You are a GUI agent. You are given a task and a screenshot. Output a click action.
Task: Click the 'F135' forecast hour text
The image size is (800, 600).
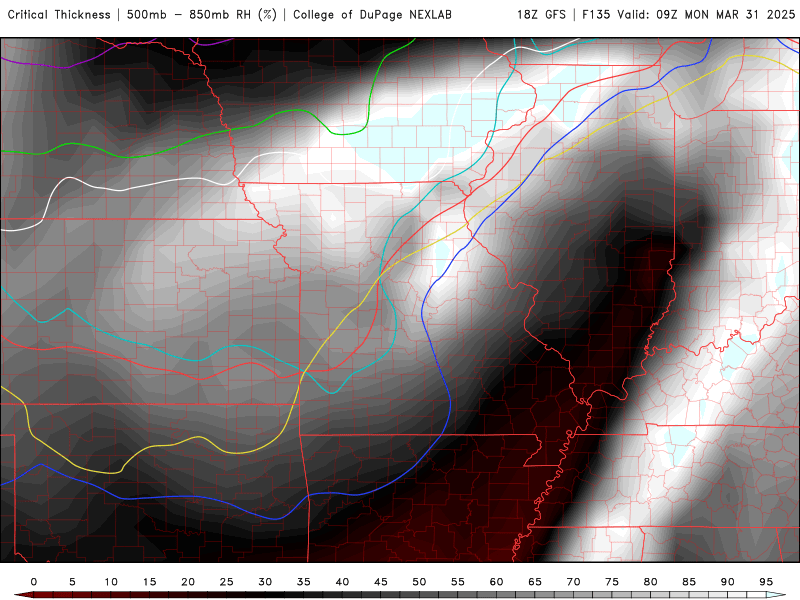click(596, 15)
